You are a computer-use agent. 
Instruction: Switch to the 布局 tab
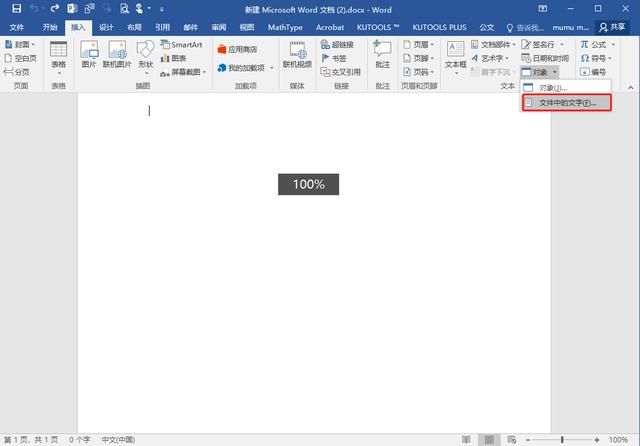pyautogui.click(x=134, y=27)
